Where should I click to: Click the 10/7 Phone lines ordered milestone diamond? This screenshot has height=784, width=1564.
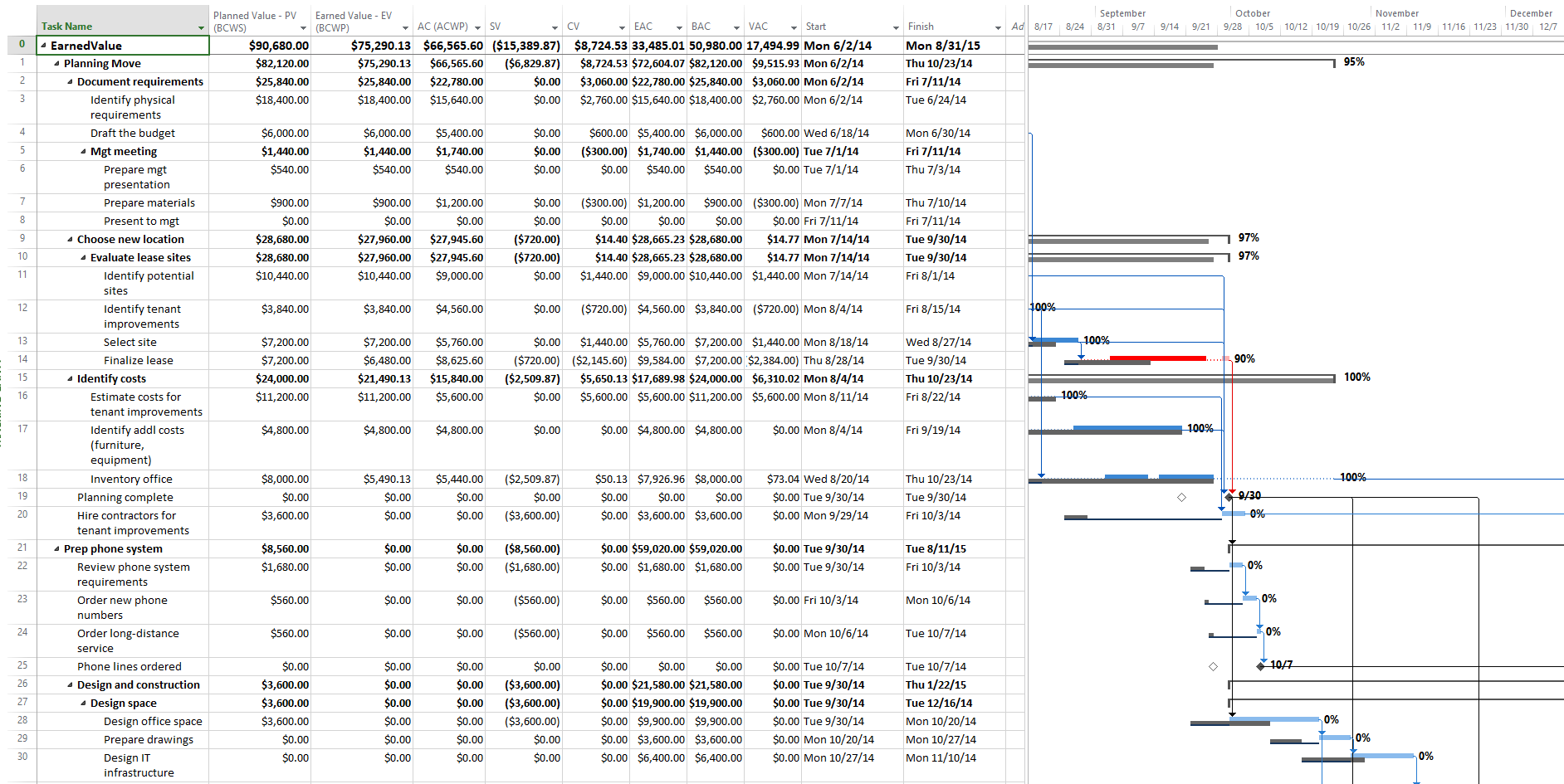pos(1261,665)
